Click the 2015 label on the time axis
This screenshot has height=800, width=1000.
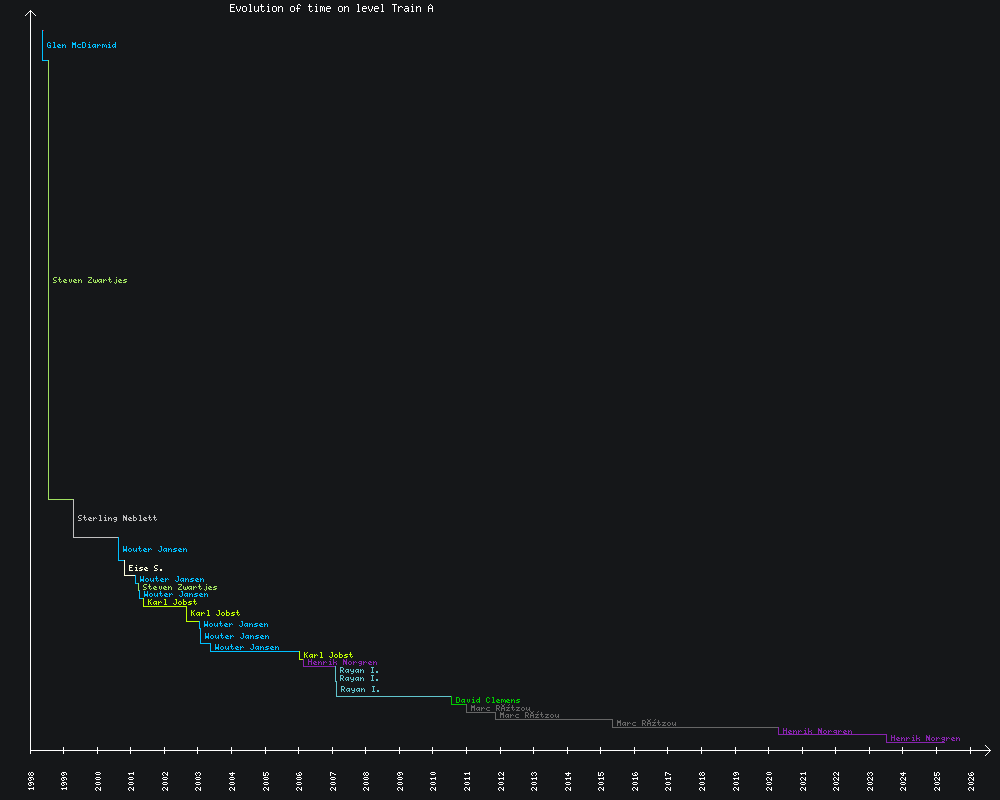[x=602, y=781]
